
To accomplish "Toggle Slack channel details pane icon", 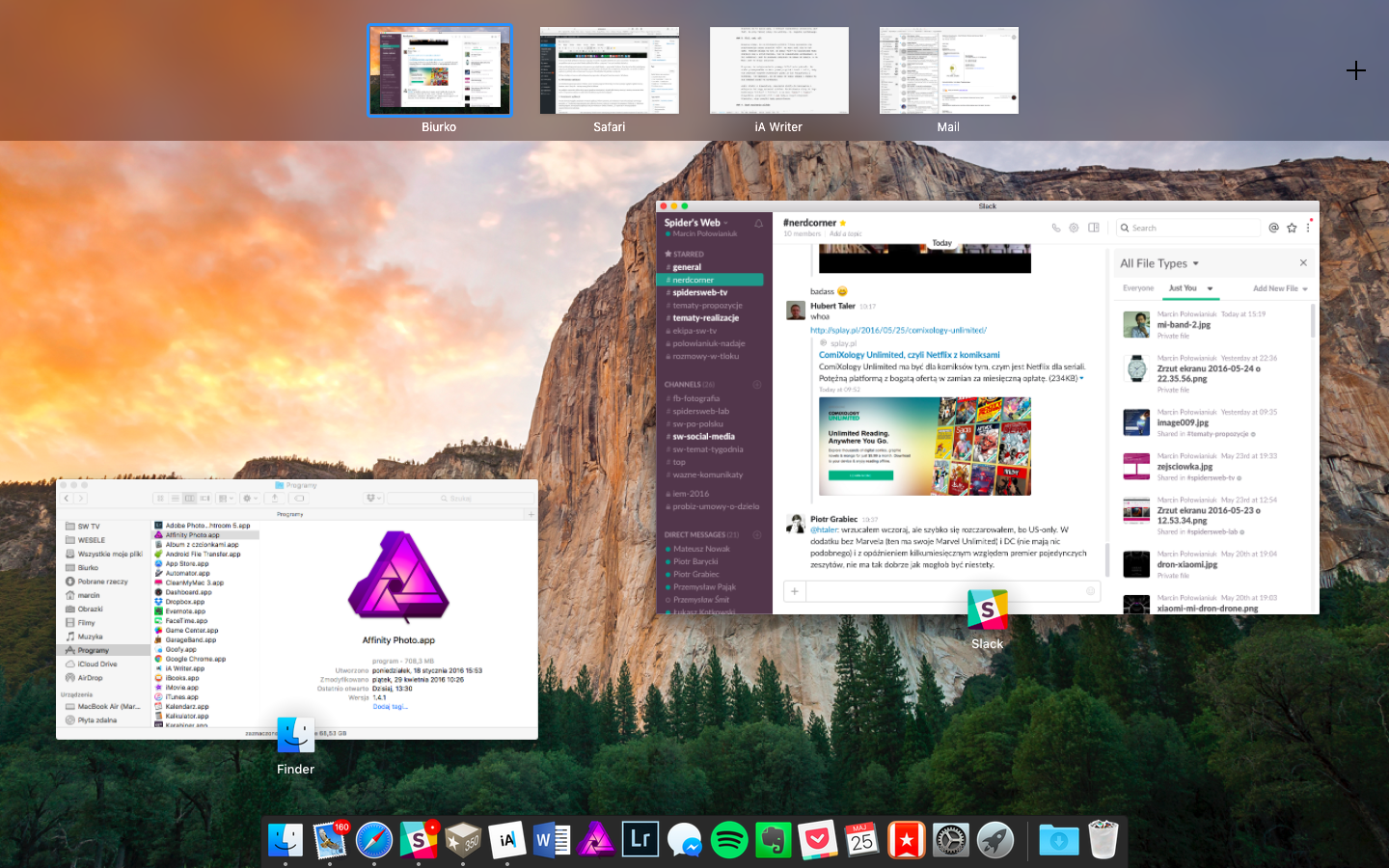I will (x=1094, y=228).
